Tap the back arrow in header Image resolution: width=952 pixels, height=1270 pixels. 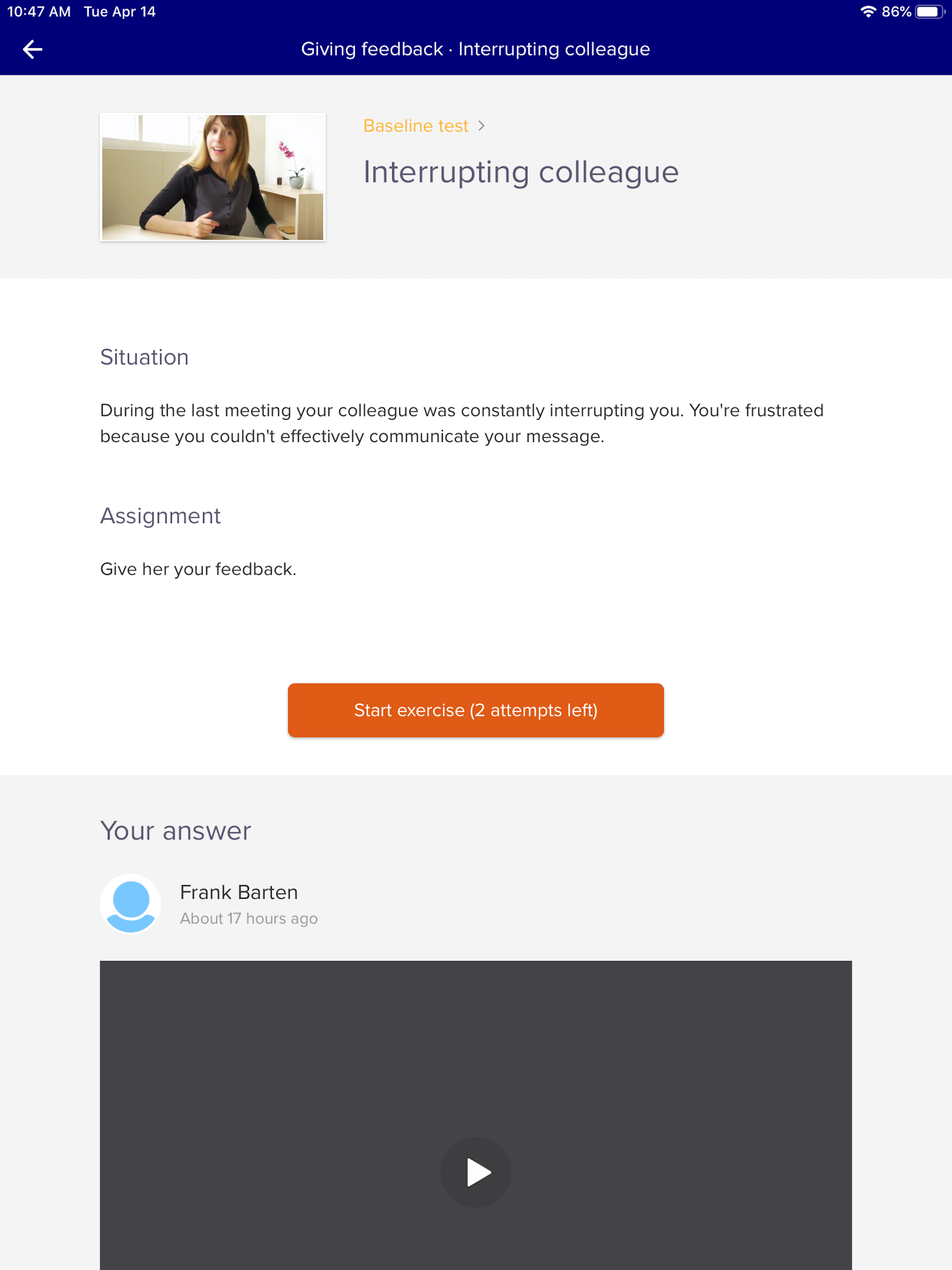[x=33, y=49]
